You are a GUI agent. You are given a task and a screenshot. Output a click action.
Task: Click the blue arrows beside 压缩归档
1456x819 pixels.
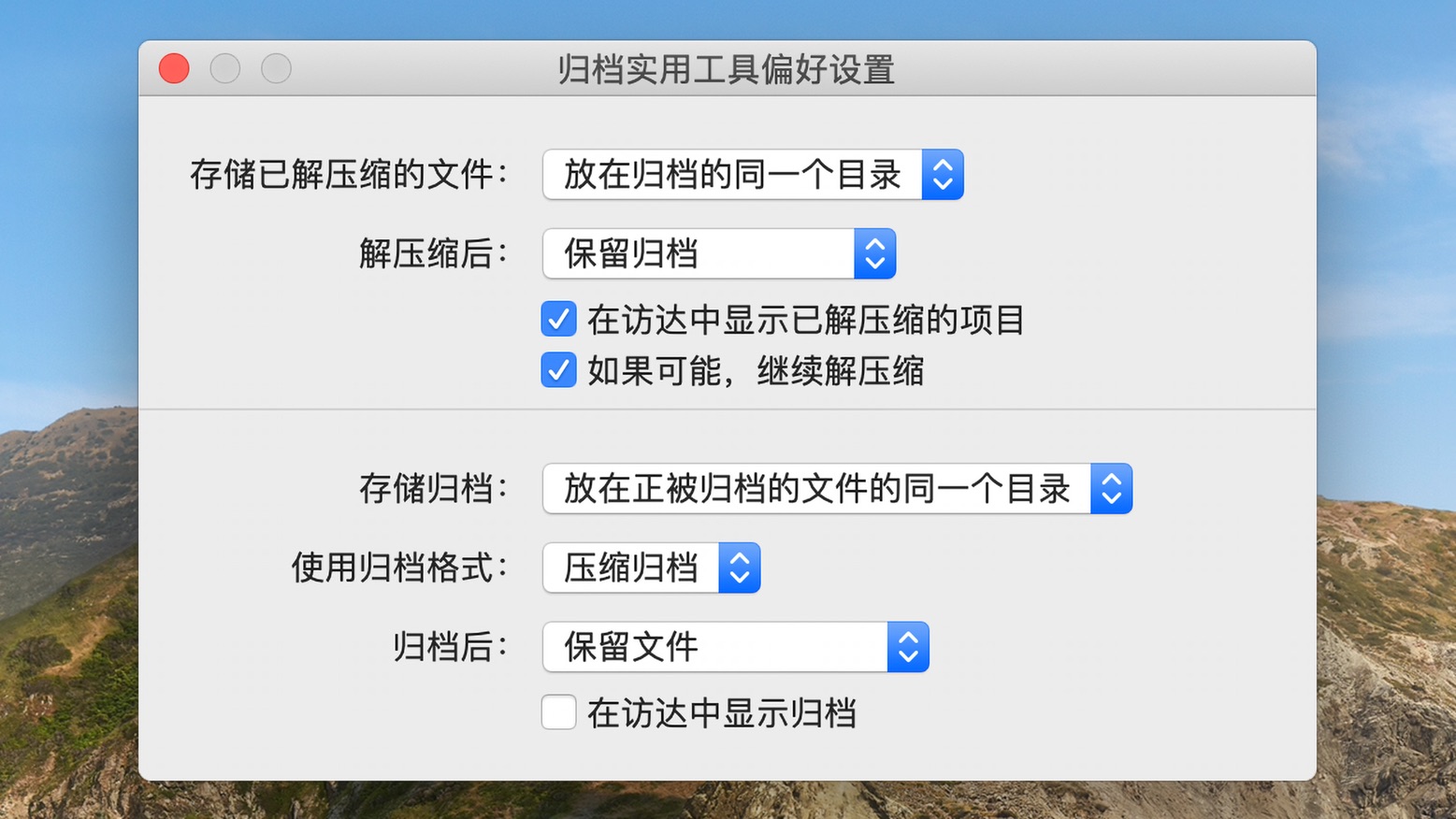(740, 568)
